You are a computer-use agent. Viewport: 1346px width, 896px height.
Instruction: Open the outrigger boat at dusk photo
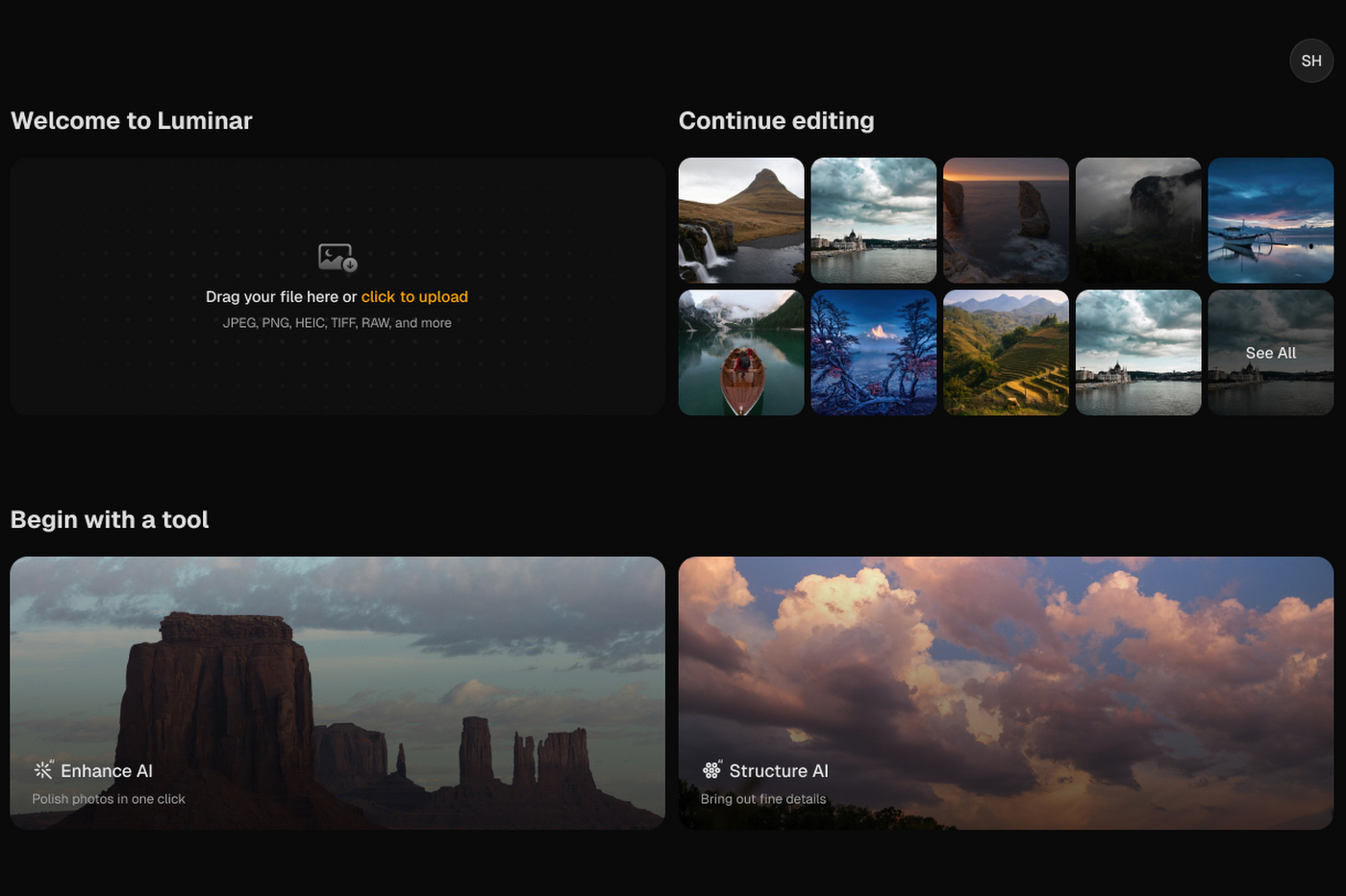point(1271,220)
